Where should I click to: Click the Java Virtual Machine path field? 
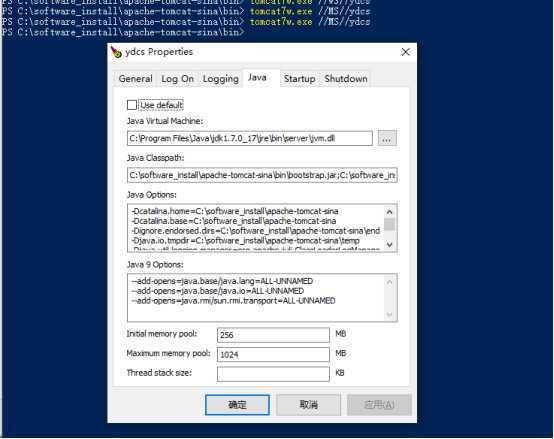250,138
